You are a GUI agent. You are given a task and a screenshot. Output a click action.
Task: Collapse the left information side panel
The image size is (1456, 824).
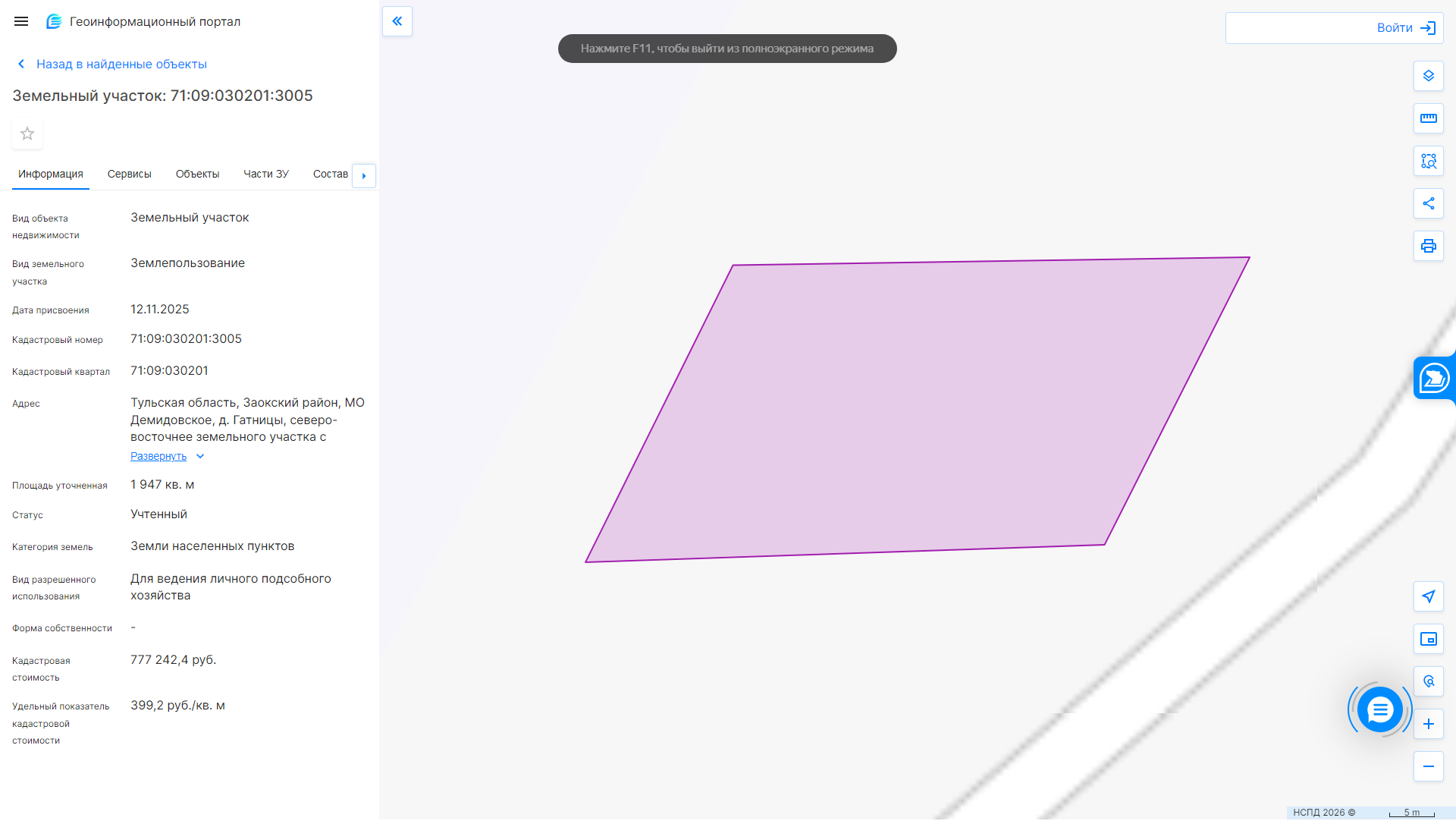[x=397, y=21]
